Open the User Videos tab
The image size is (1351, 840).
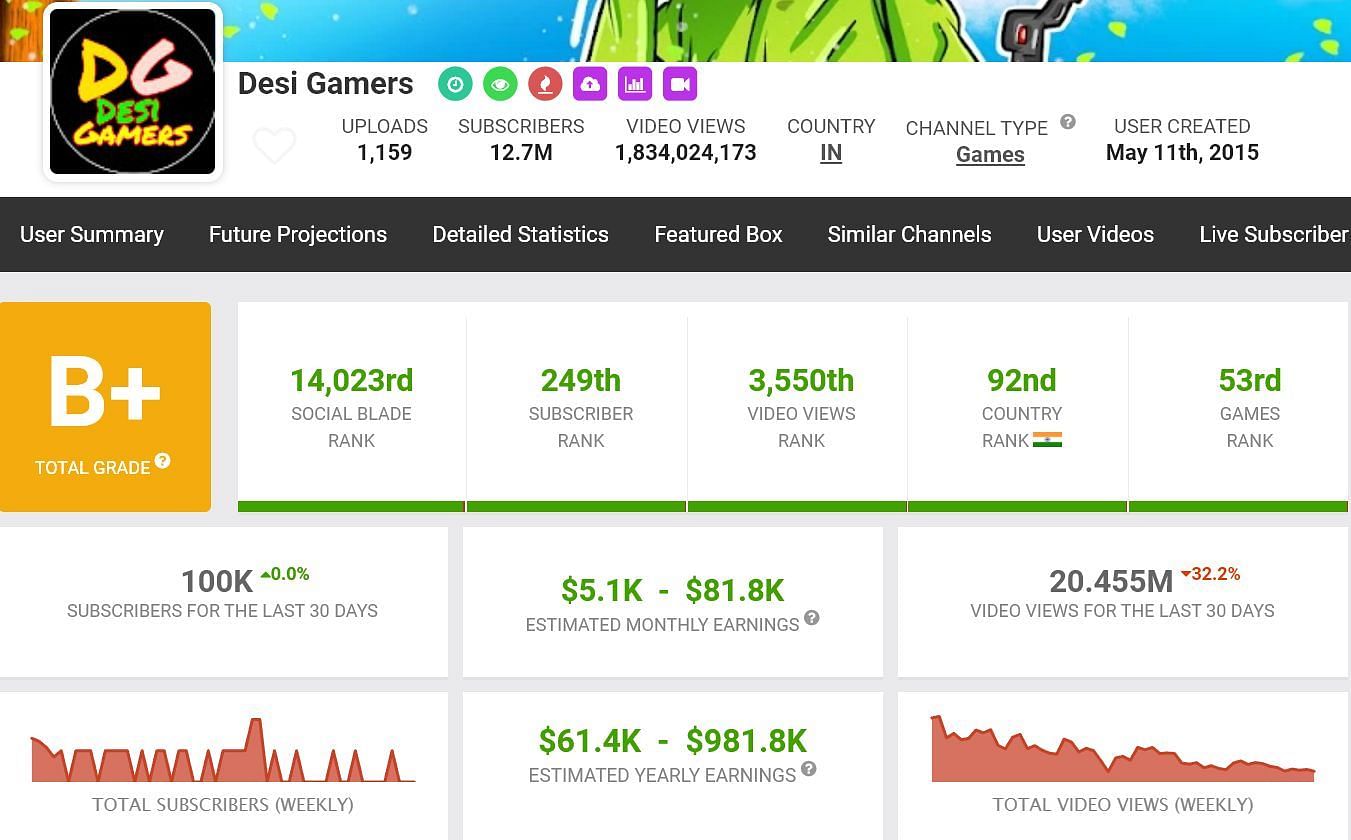point(1095,234)
